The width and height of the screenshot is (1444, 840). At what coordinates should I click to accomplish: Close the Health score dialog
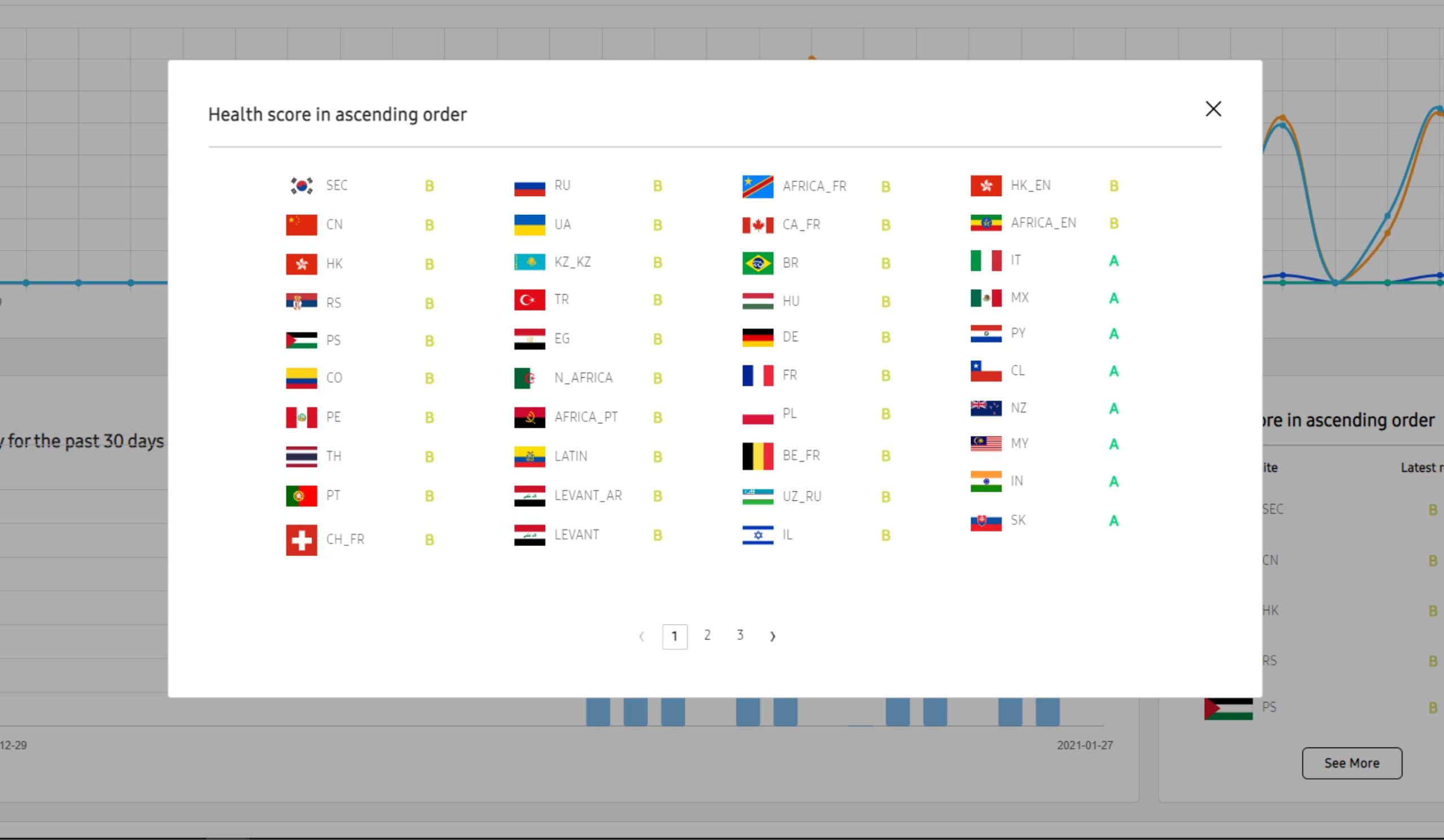pos(1213,109)
